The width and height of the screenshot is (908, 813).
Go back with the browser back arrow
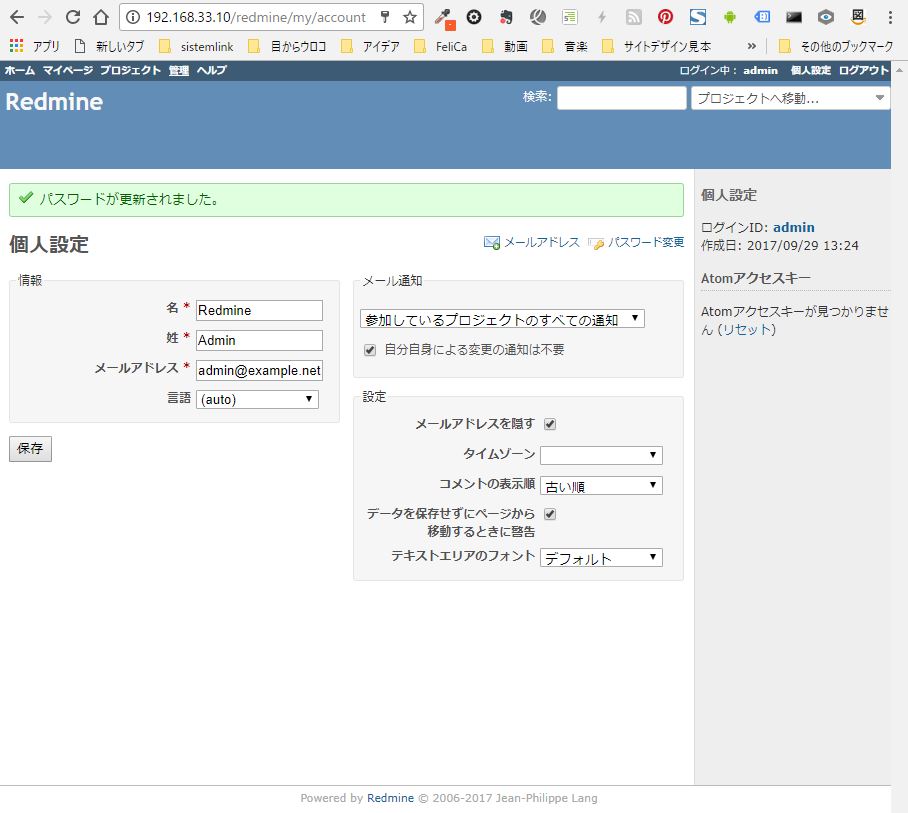coord(17,17)
